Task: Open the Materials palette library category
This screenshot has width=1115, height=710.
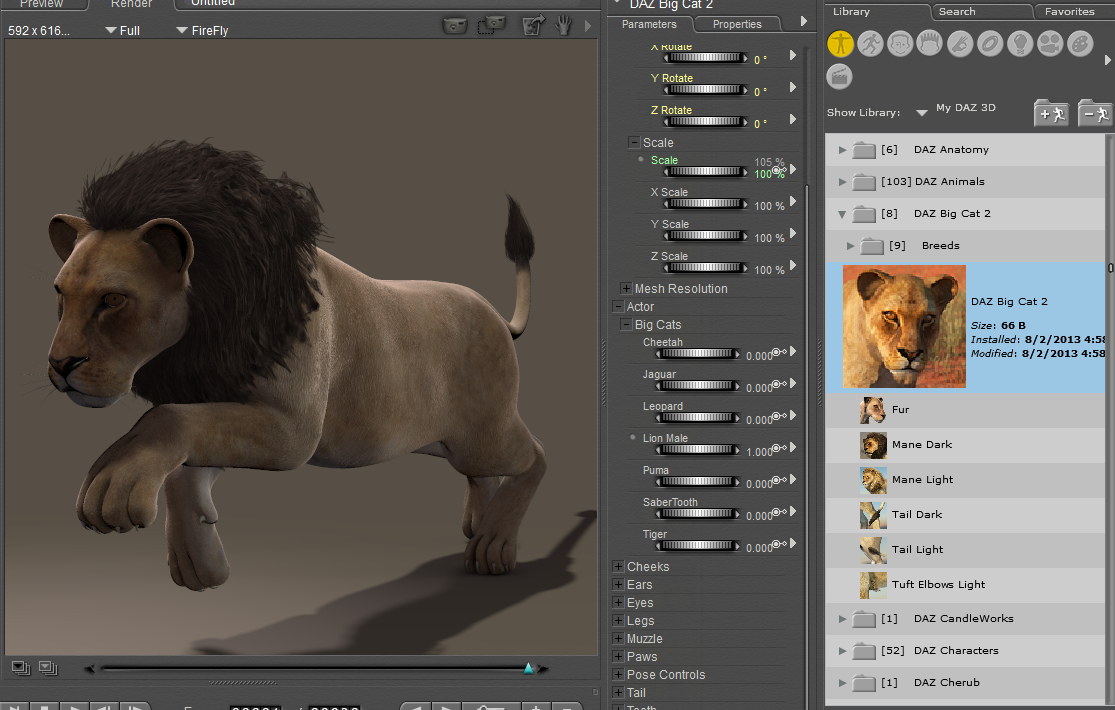Action: coord(1080,44)
